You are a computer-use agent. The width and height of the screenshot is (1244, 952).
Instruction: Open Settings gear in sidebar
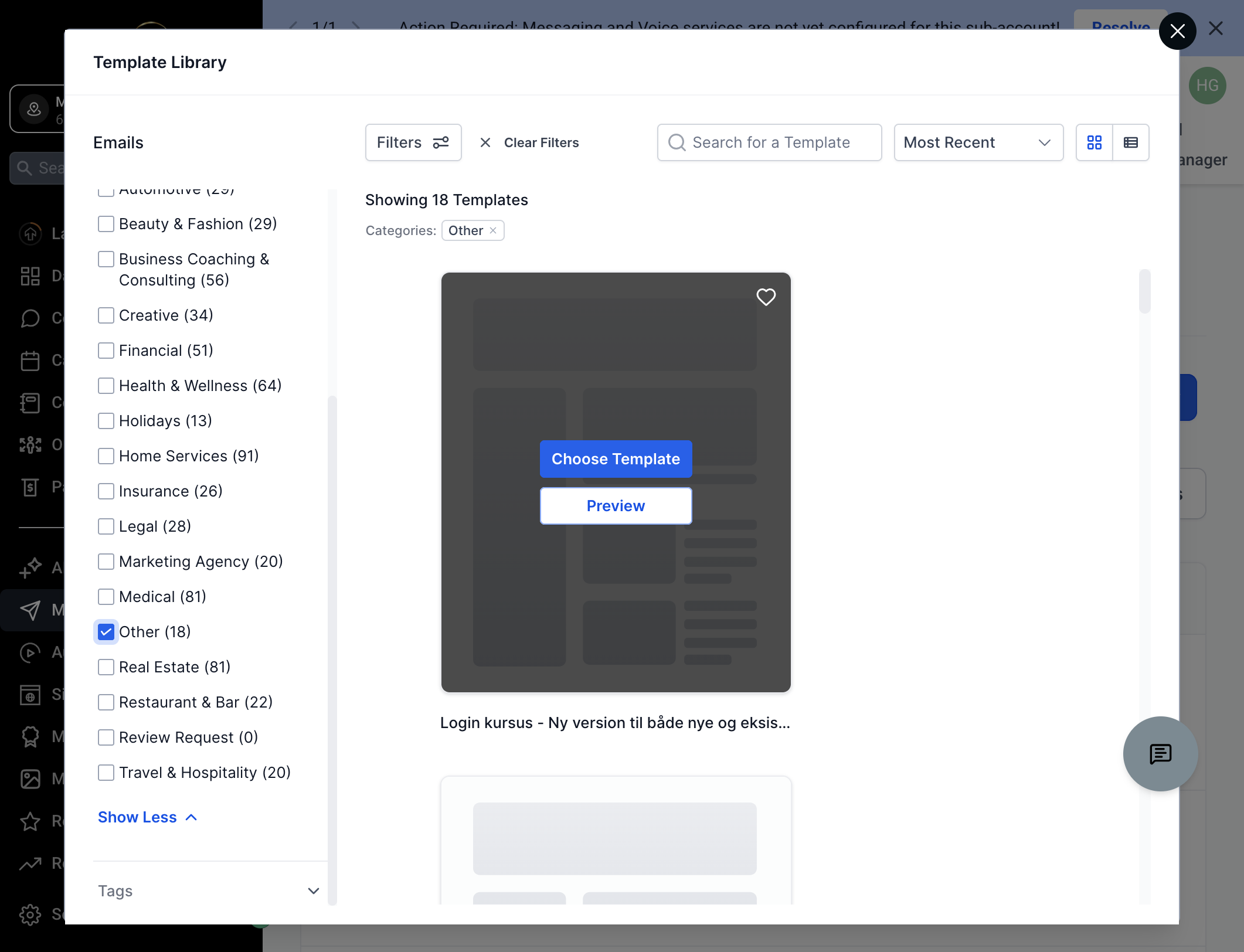[30, 914]
